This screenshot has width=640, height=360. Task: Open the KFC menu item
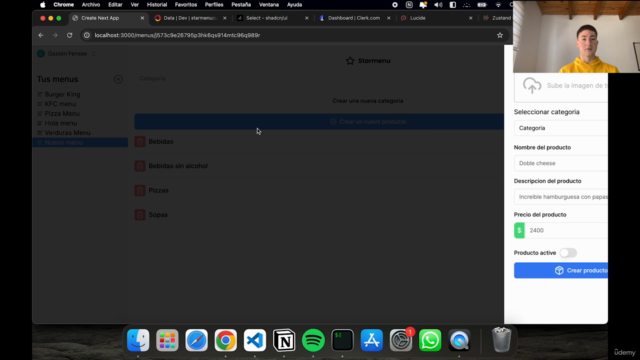click(60, 104)
